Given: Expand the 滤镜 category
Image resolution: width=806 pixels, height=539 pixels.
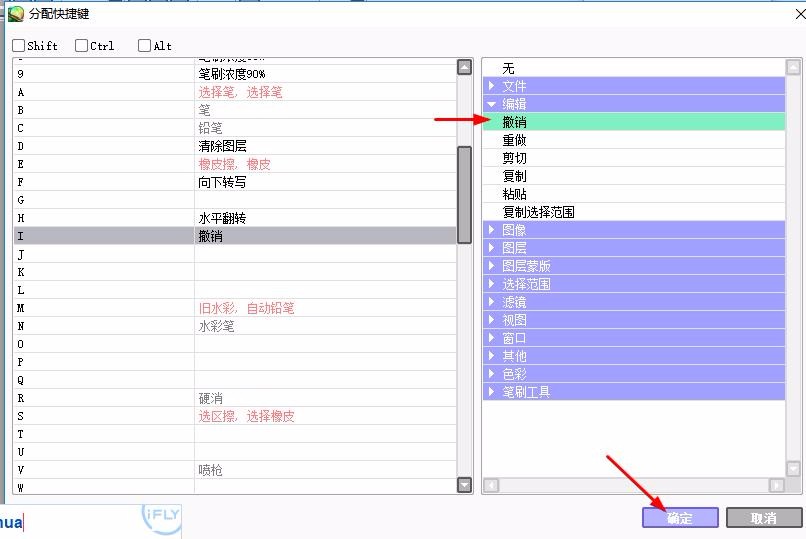Looking at the screenshot, I should pos(491,302).
